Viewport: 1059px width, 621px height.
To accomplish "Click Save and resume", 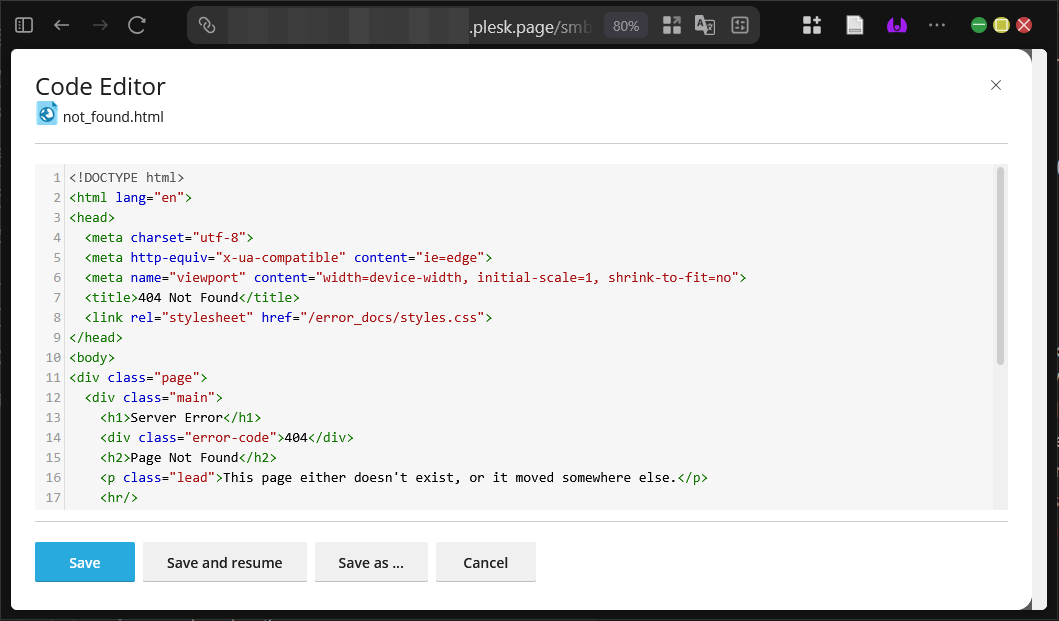I will pos(225,562).
